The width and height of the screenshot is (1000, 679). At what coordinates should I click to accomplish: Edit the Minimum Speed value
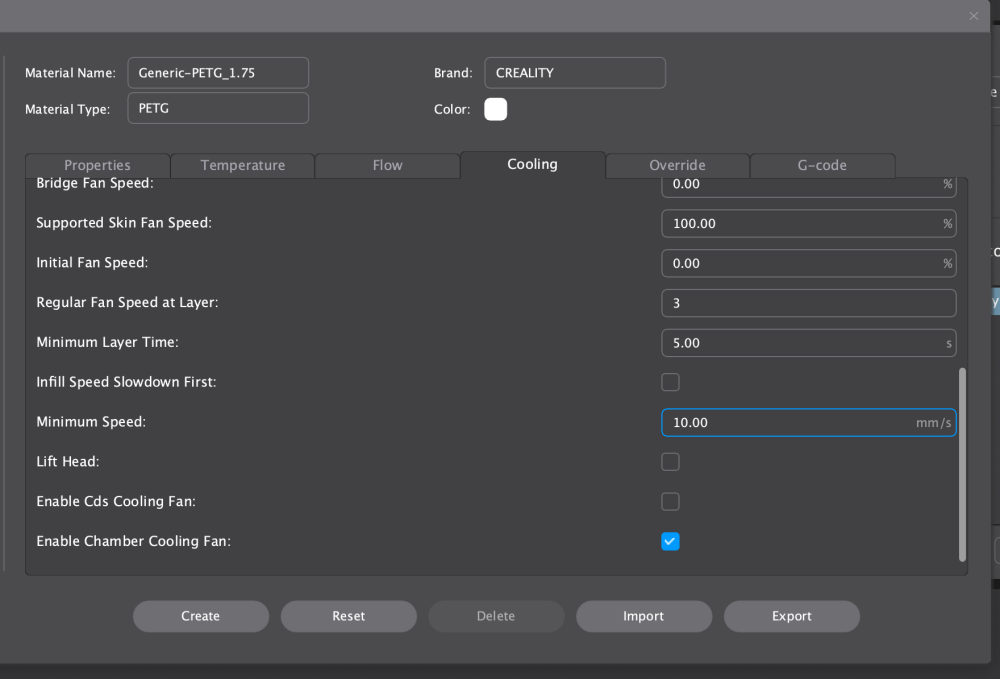point(809,423)
